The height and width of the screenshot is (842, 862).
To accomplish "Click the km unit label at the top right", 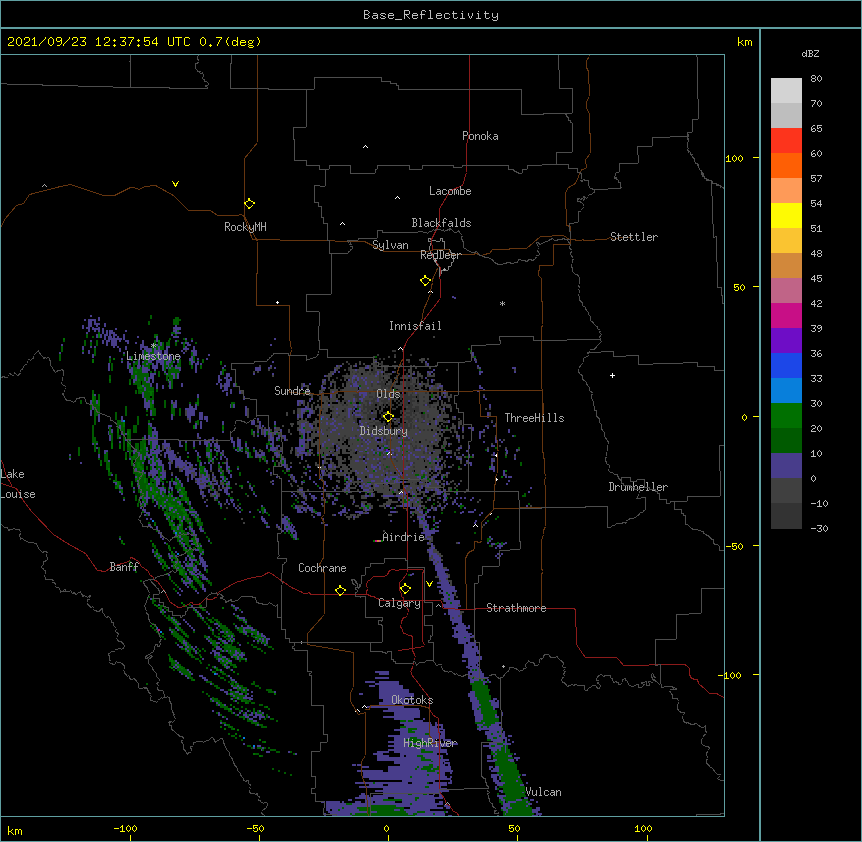I will (745, 42).
